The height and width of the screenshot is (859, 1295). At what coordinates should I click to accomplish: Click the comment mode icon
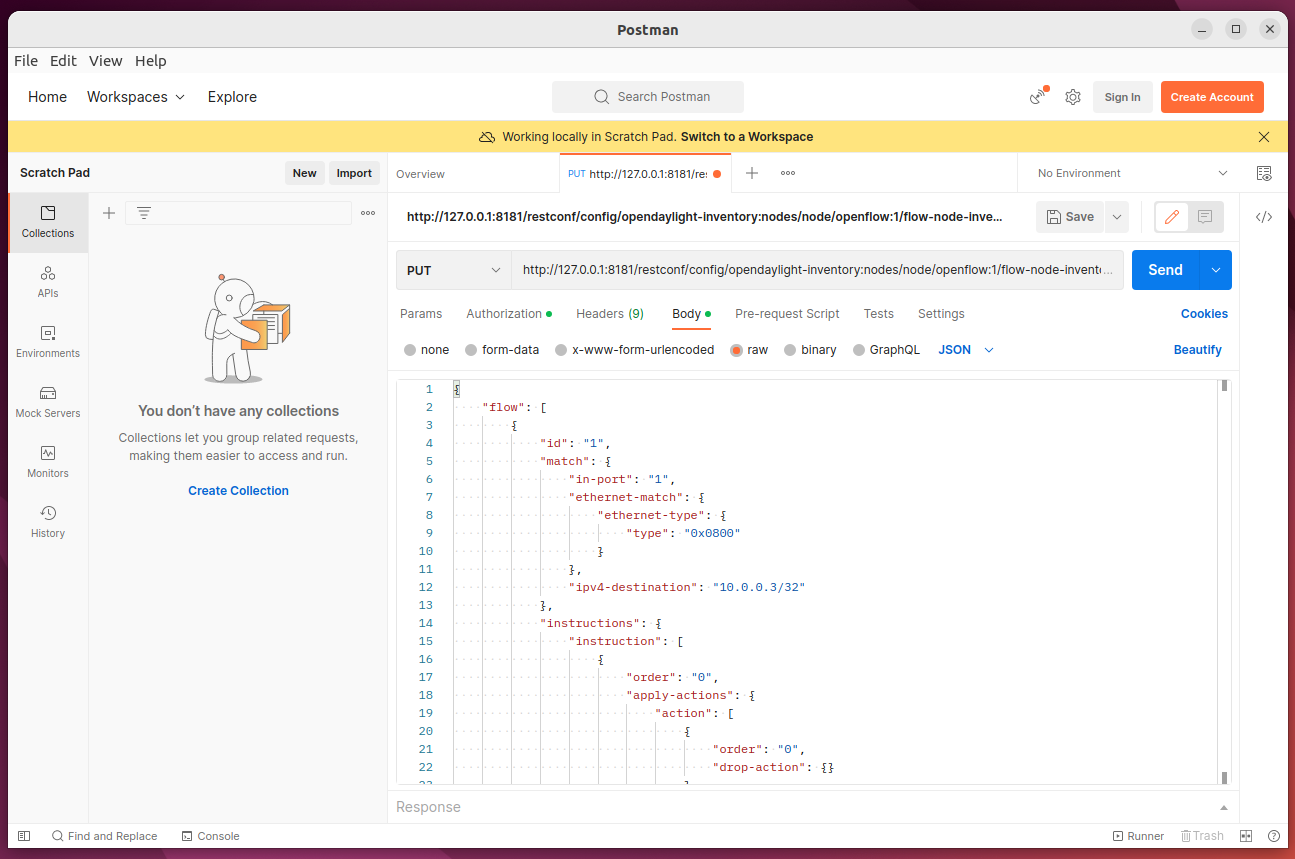[x=1205, y=217]
